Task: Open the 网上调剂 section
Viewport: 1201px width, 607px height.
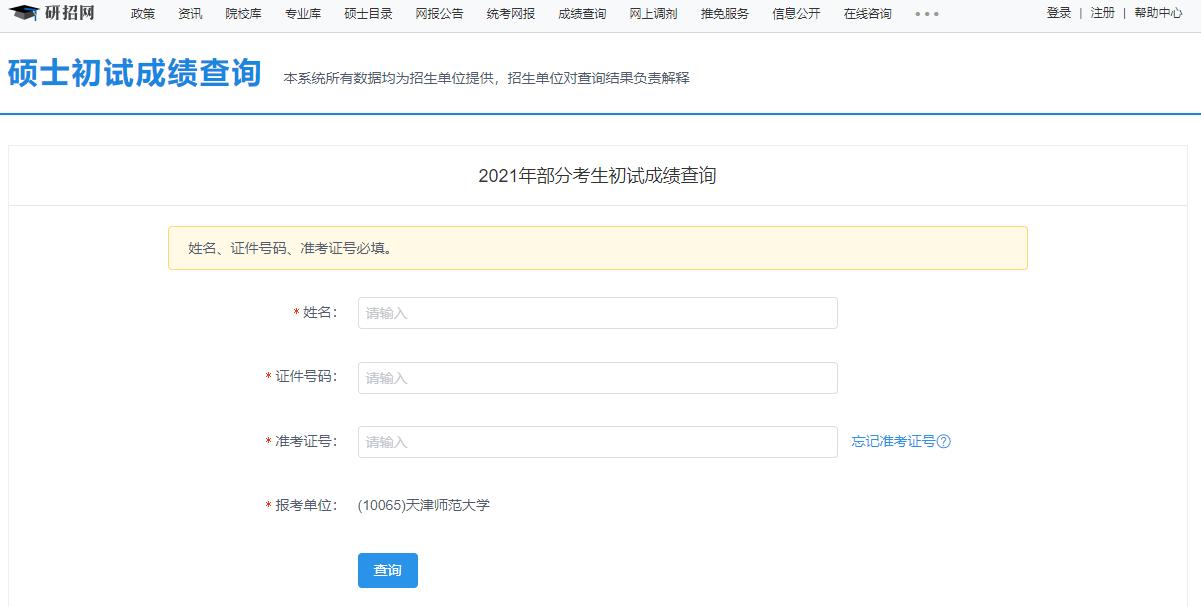Action: pyautogui.click(x=654, y=14)
